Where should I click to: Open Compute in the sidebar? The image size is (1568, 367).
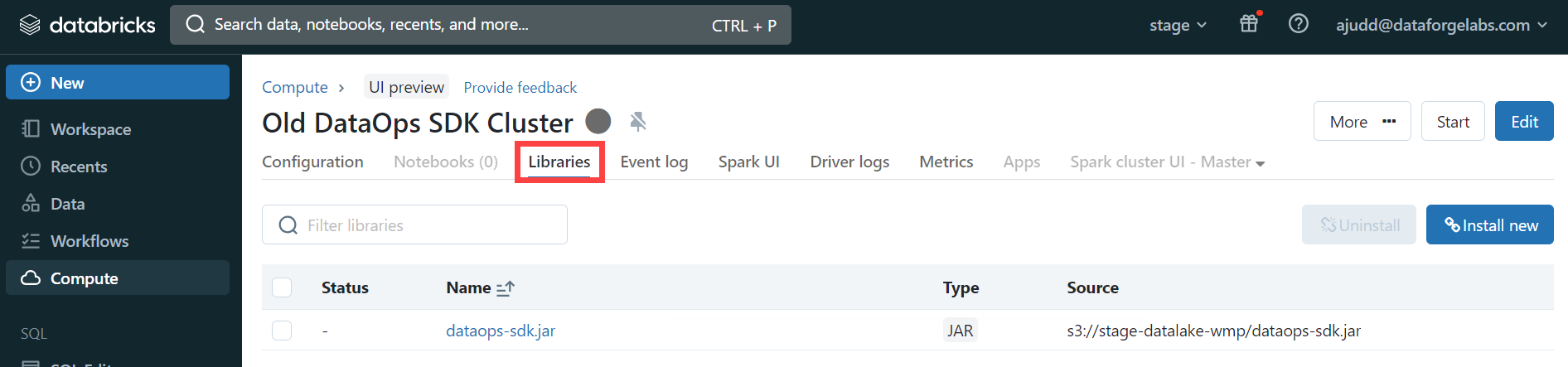coord(118,278)
